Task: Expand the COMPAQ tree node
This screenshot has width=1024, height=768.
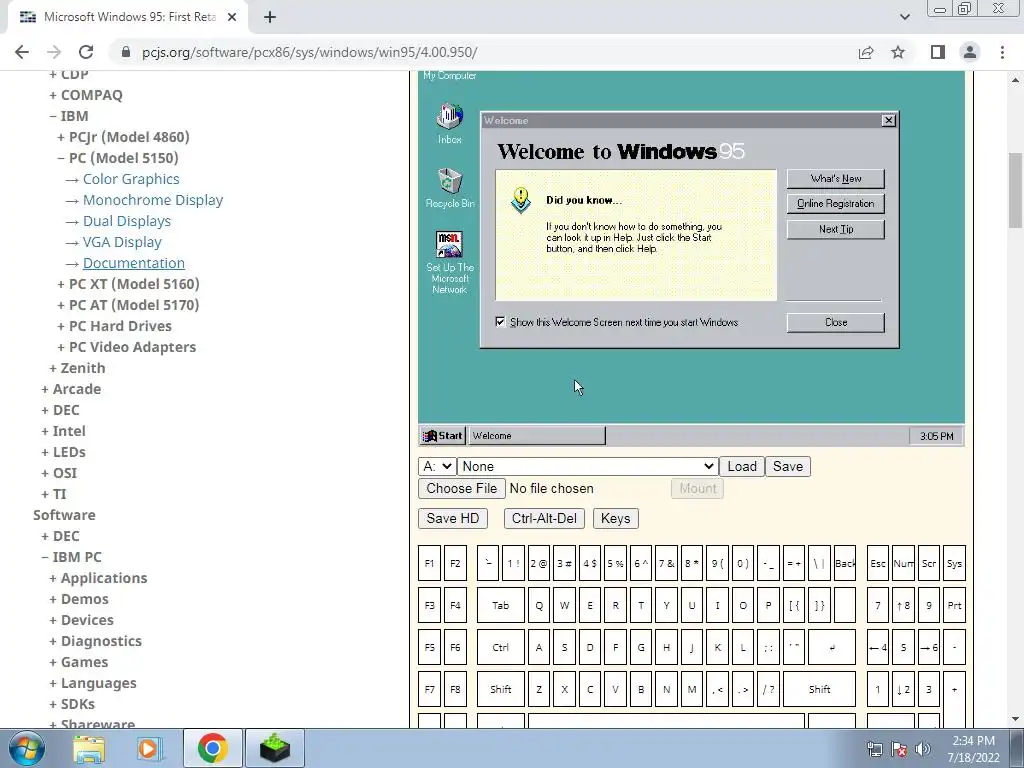Action: (x=86, y=95)
